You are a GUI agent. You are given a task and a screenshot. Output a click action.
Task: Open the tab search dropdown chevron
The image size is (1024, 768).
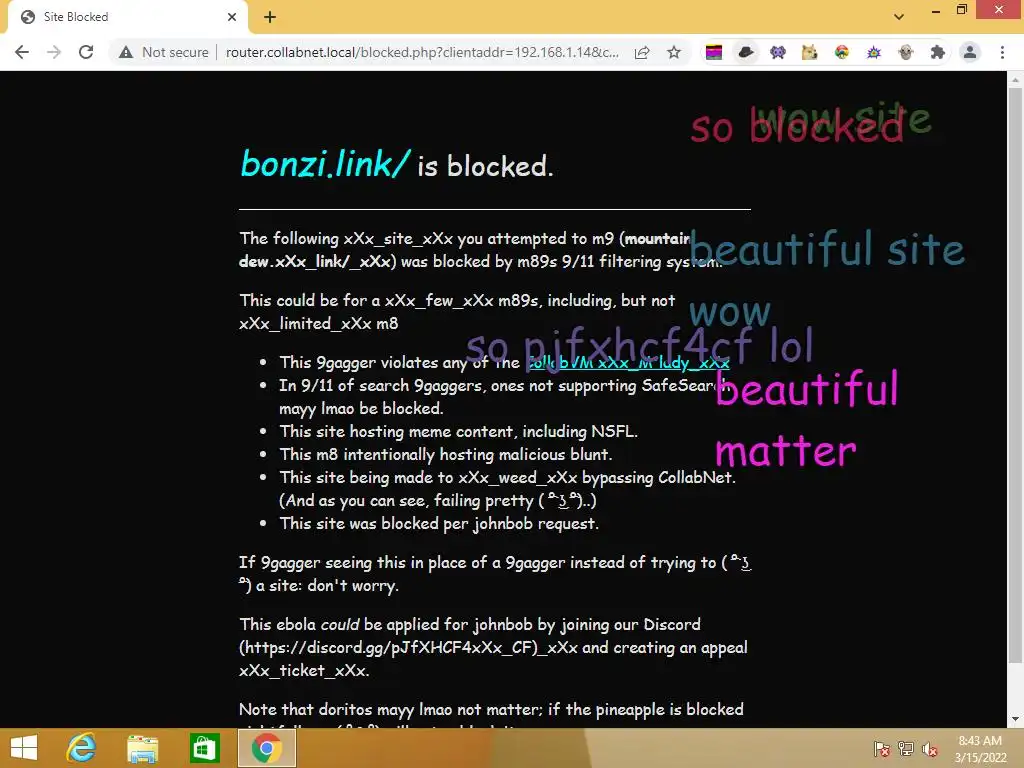(x=899, y=17)
